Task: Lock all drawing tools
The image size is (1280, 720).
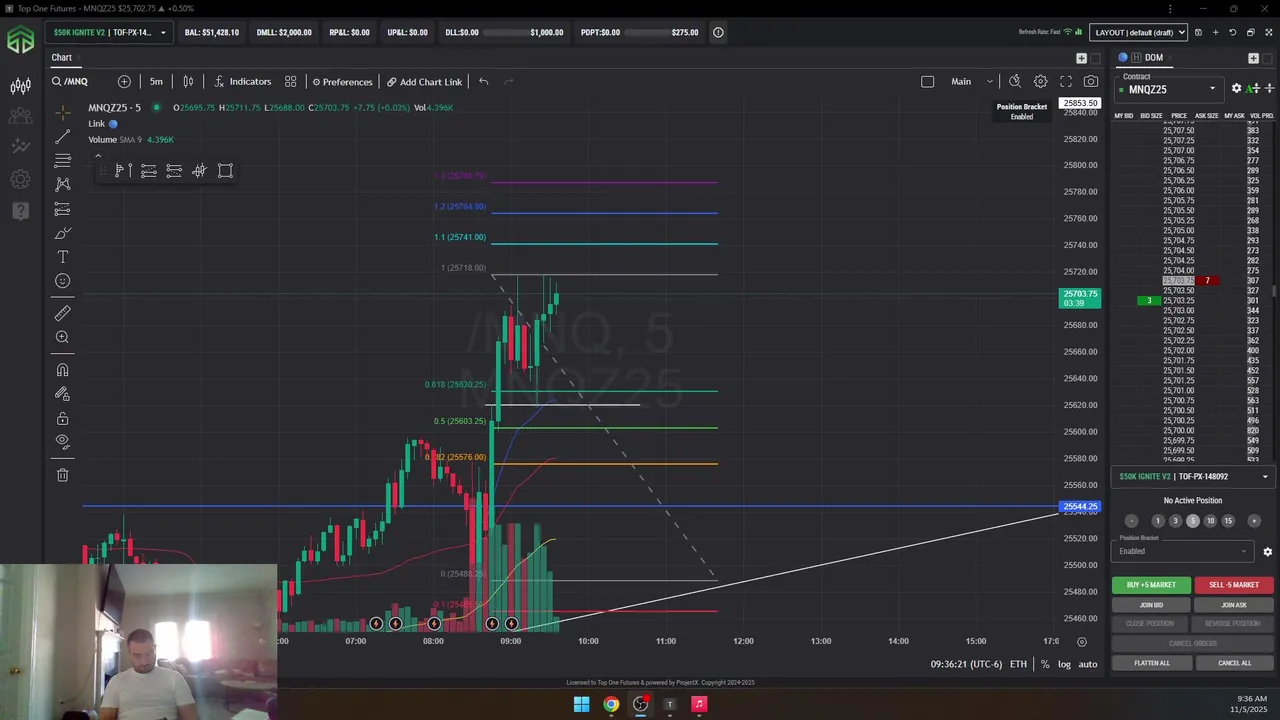Action: [62, 418]
